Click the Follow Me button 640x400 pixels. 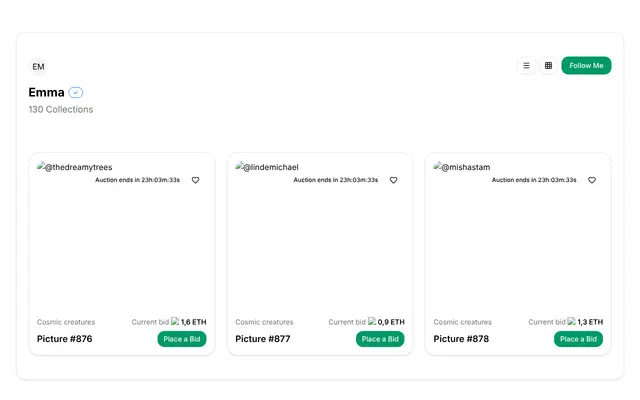586,65
